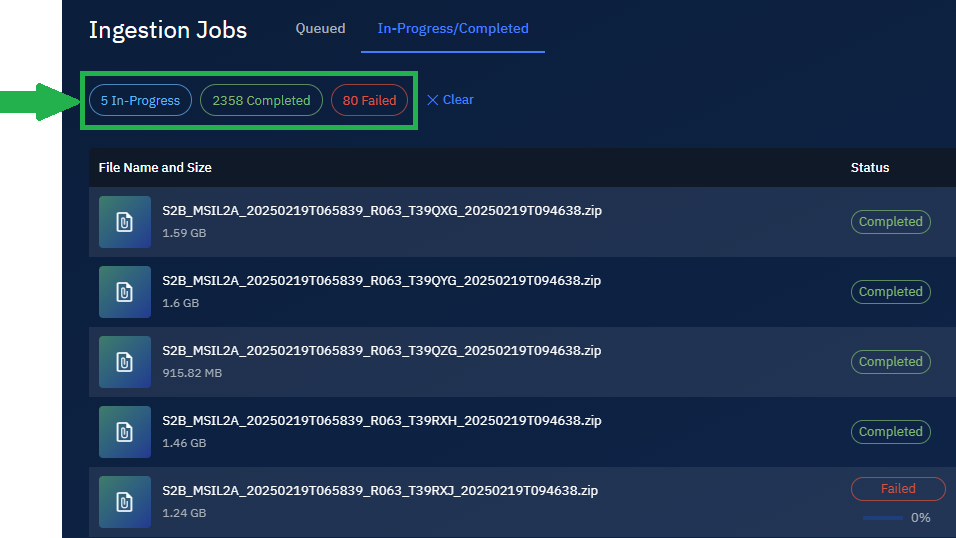This screenshot has height=538, width=956.
Task: Click the 0% progress bar of failed job
Action: coord(883,518)
